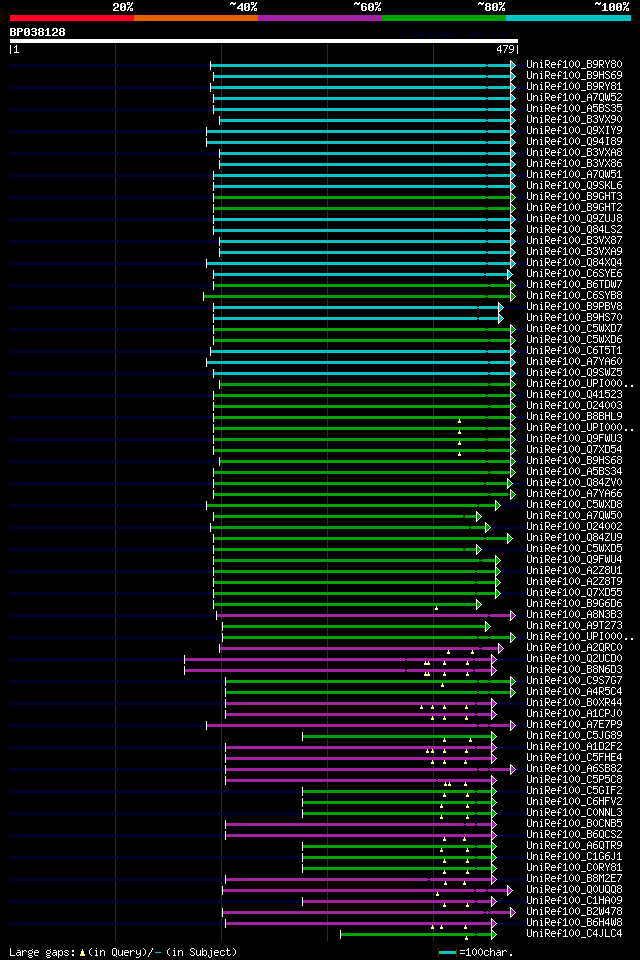Select UniRef100_Q9ZUJ8 entry

[574, 219]
